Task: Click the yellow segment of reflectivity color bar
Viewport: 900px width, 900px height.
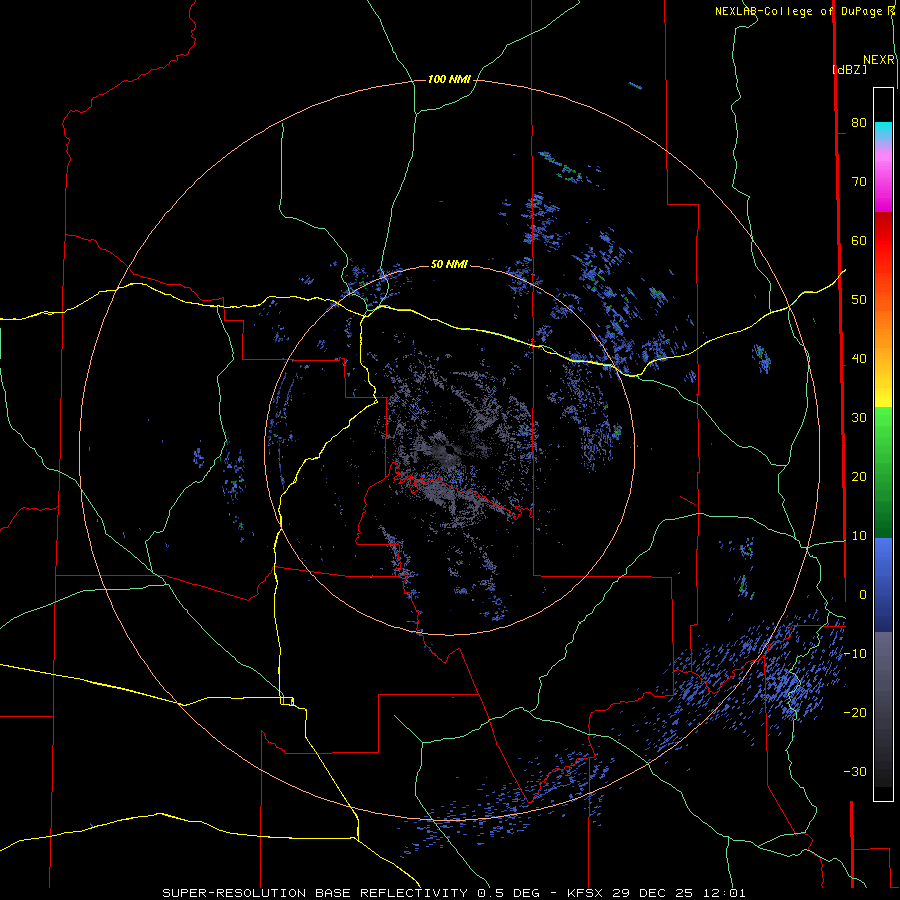Action: click(883, 390)
